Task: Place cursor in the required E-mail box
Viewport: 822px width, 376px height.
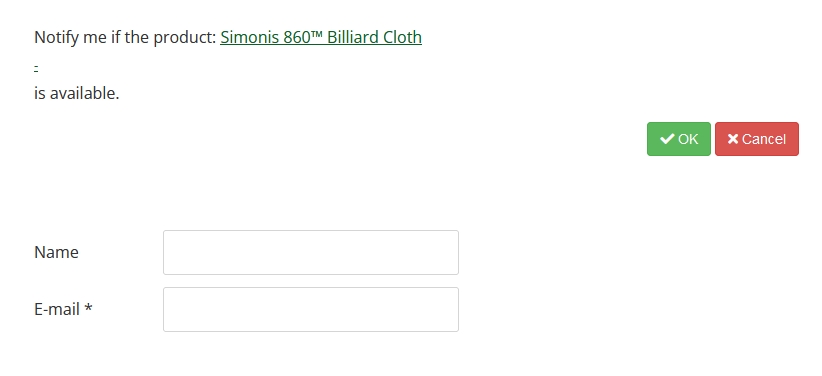Action: 311,309
